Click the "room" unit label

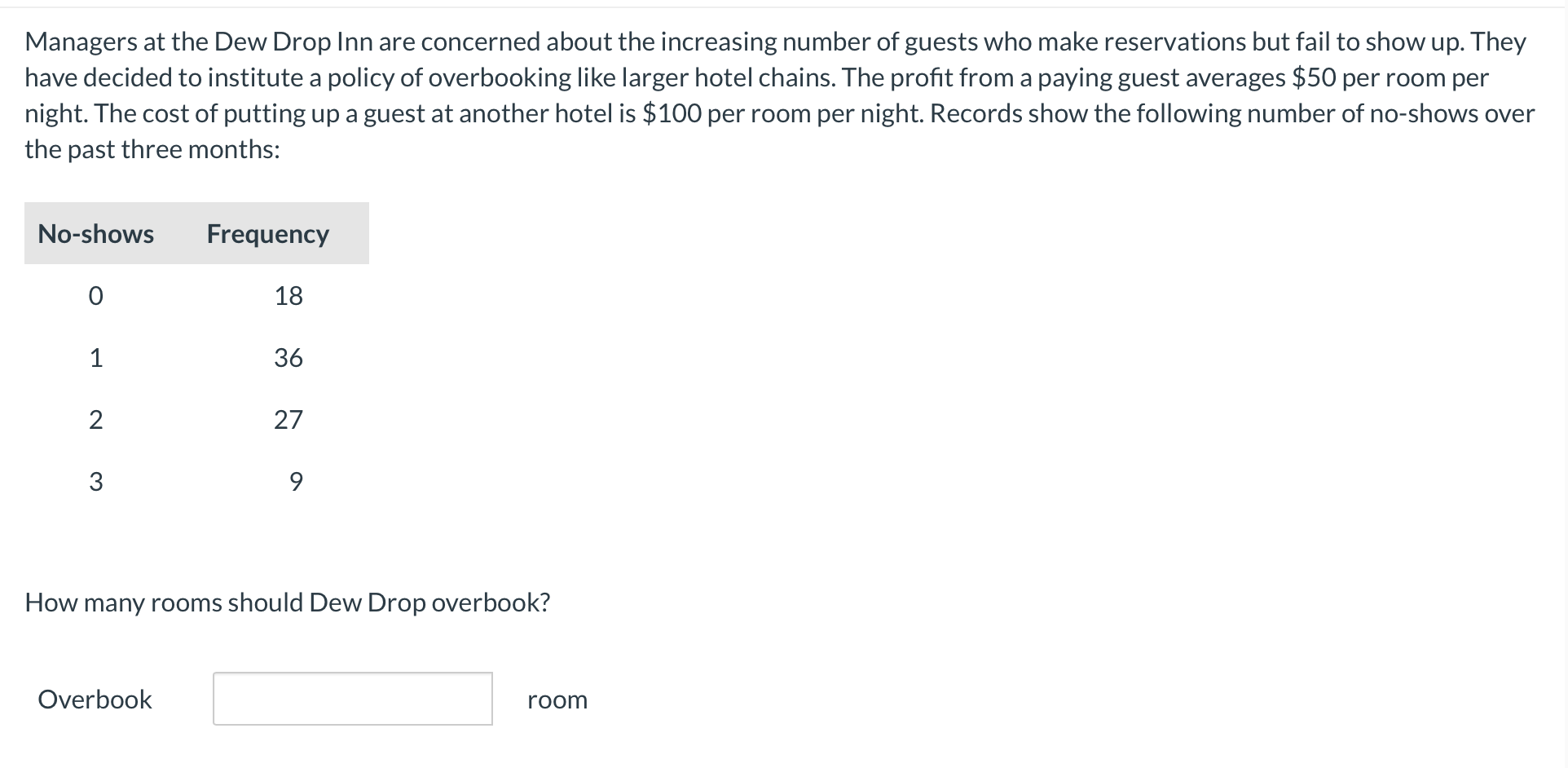click(557, 700)
